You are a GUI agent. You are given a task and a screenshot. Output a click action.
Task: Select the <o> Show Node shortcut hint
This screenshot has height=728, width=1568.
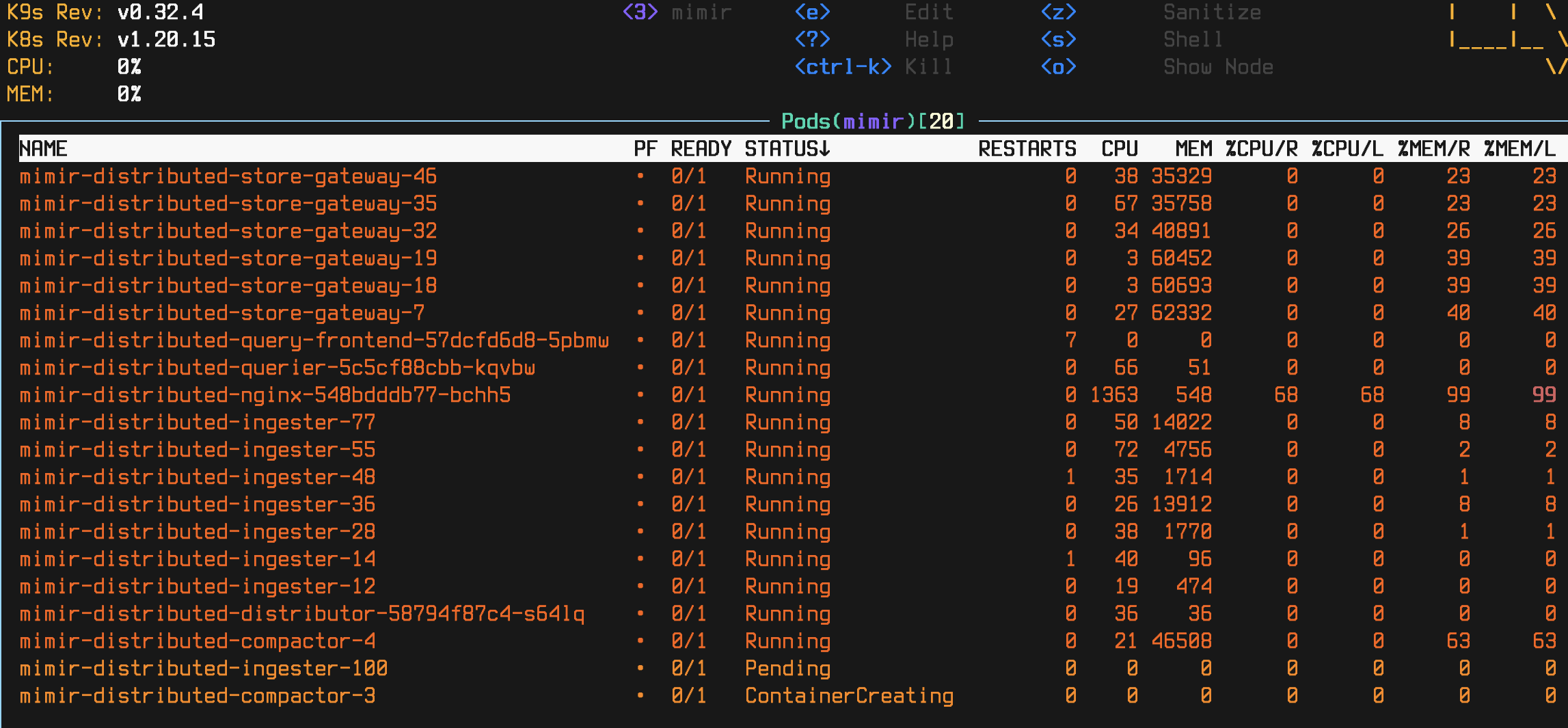1157,67
